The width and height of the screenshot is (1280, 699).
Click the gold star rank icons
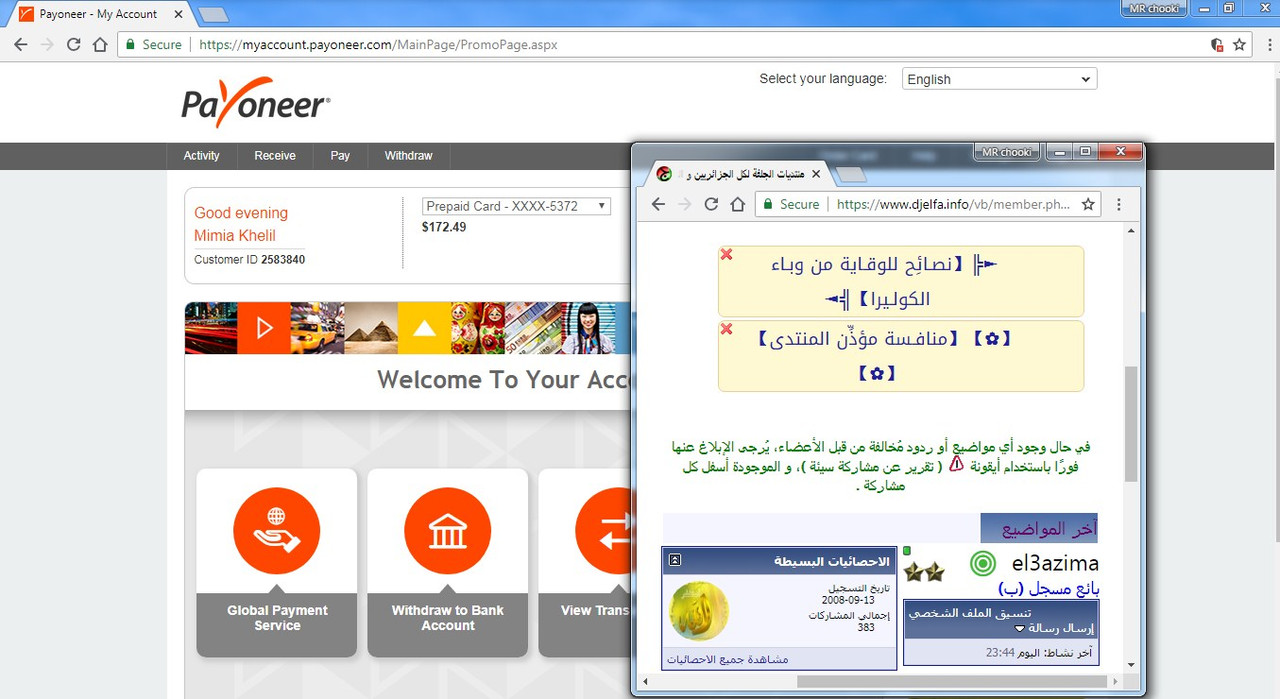click(924, 572)
